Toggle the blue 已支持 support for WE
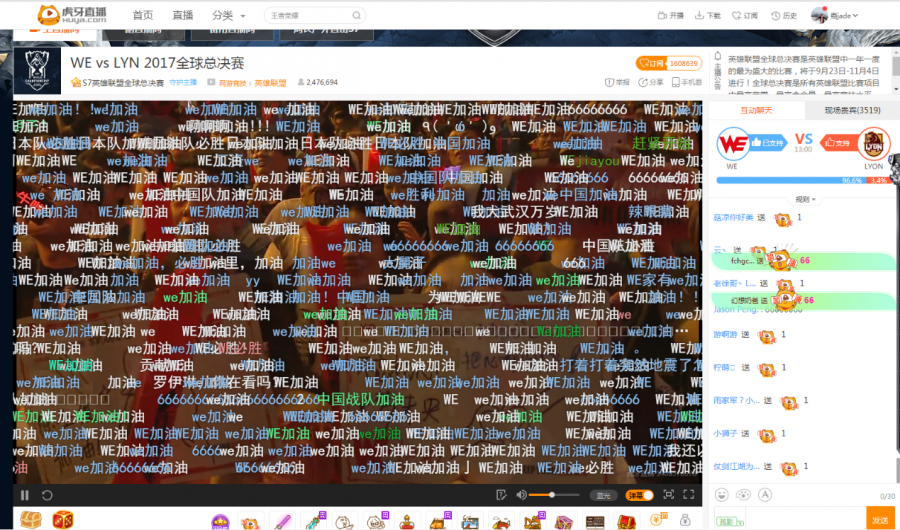Screen dimensions: 900x530 point(767,142)
